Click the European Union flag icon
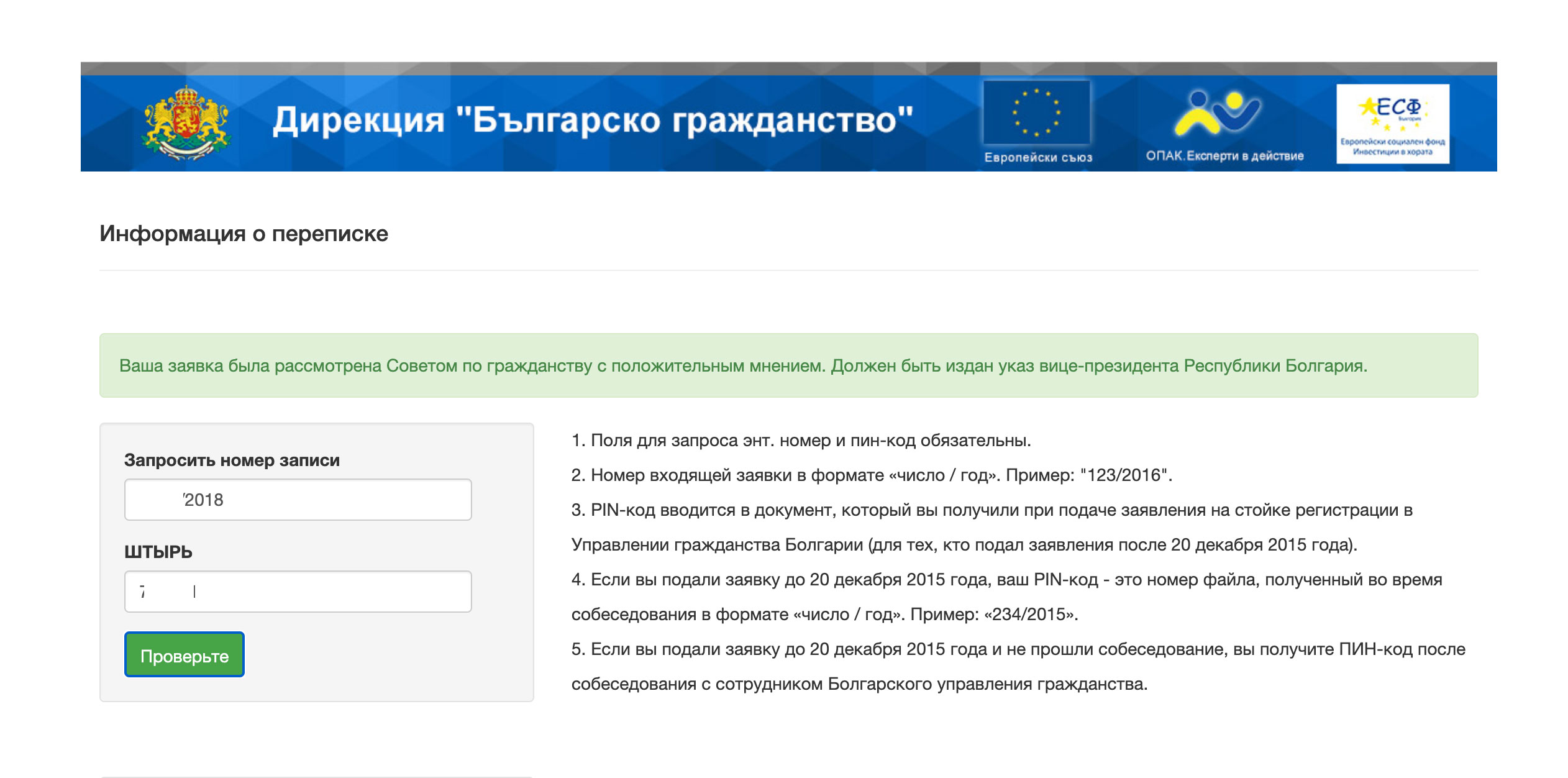Viewport: 1568px width, 778px height. point(1036,112)
